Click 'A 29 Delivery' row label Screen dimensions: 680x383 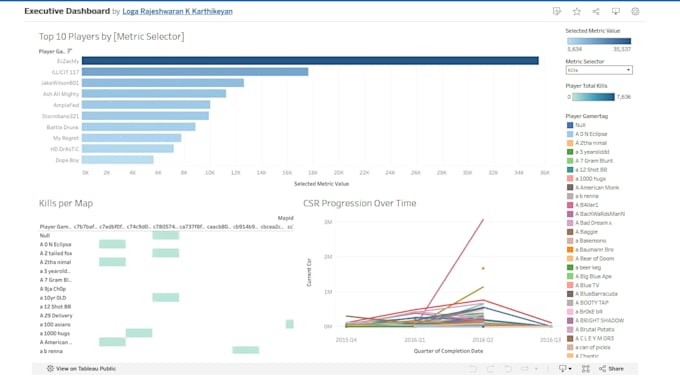[56, 315]
